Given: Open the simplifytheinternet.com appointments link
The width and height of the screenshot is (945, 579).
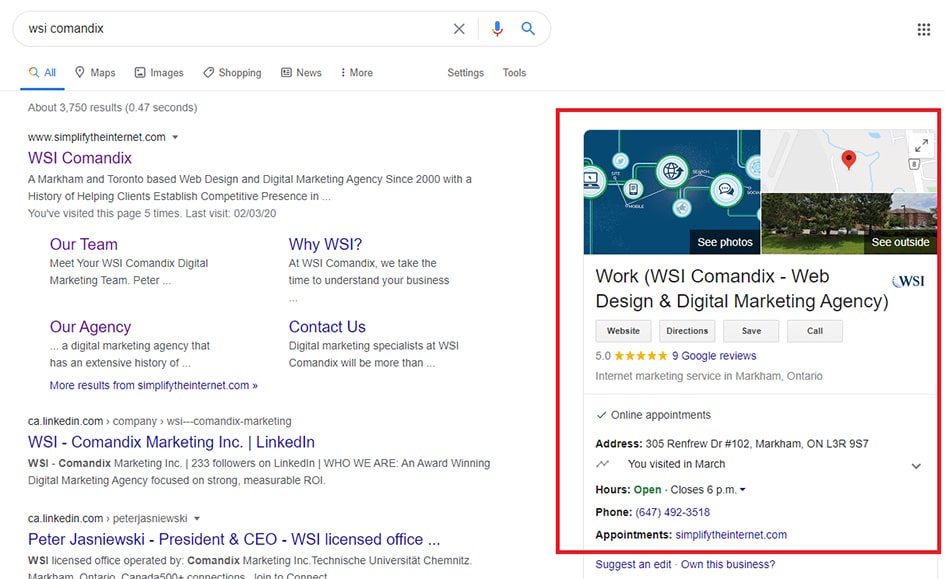Looking at the screenshot, I should [731, 534].
